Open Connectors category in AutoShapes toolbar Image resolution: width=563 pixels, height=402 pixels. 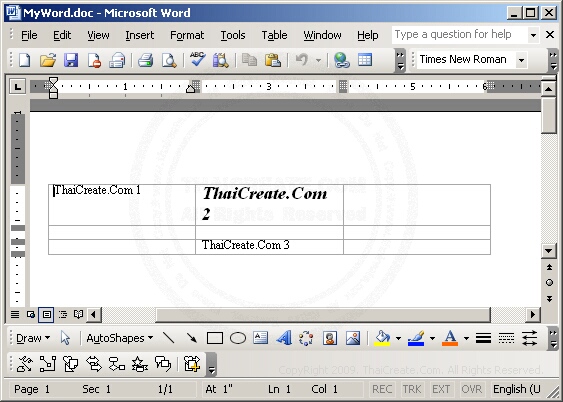click(x=48, y=364)
